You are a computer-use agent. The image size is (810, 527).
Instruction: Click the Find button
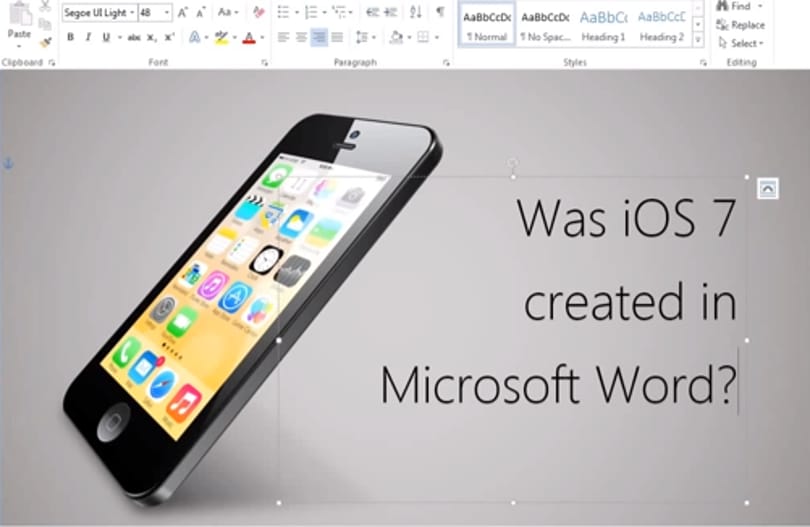point(734,6)
